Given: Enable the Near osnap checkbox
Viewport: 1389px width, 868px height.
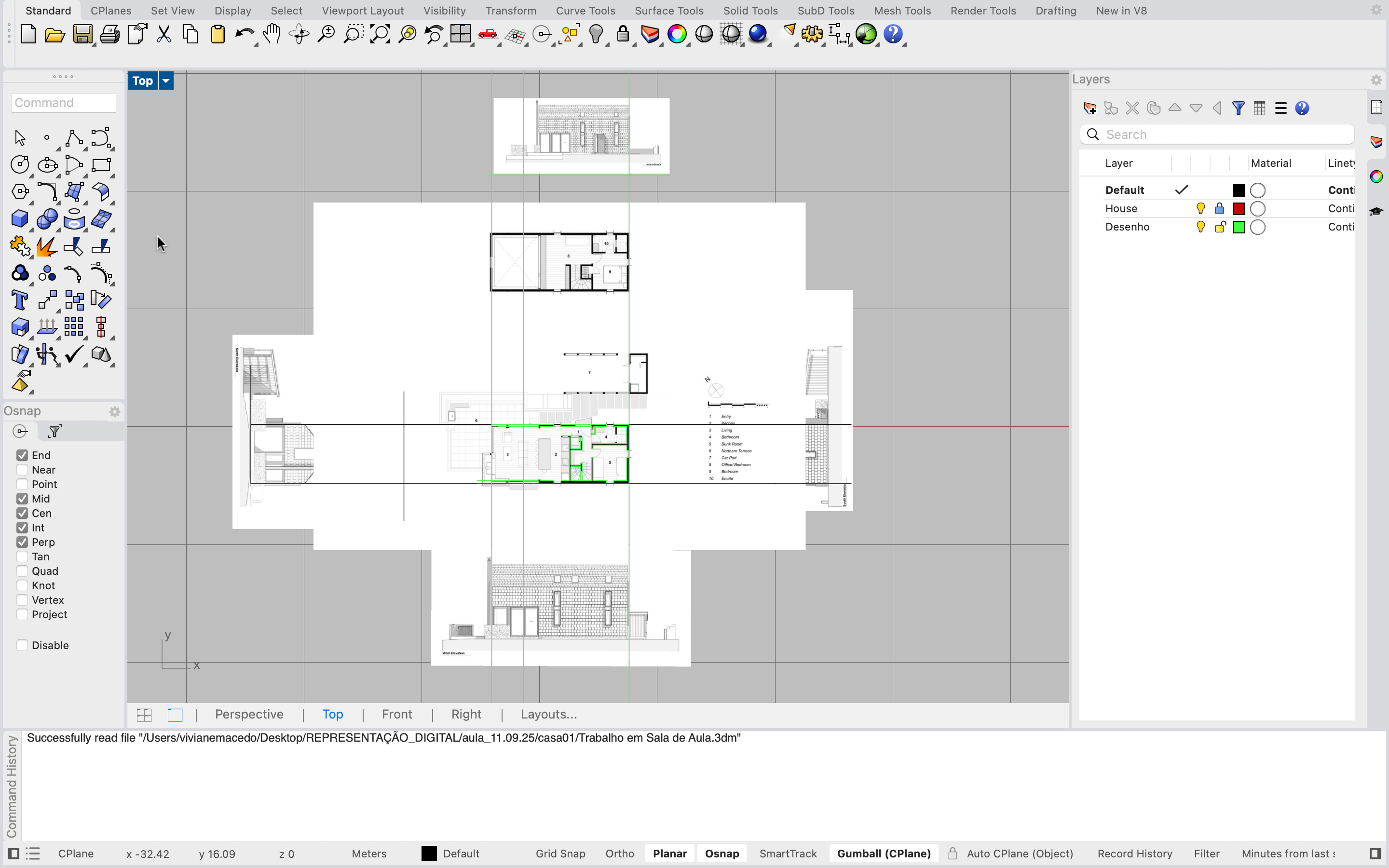Looking at the screenshot, I should click(x=22, y=470).
